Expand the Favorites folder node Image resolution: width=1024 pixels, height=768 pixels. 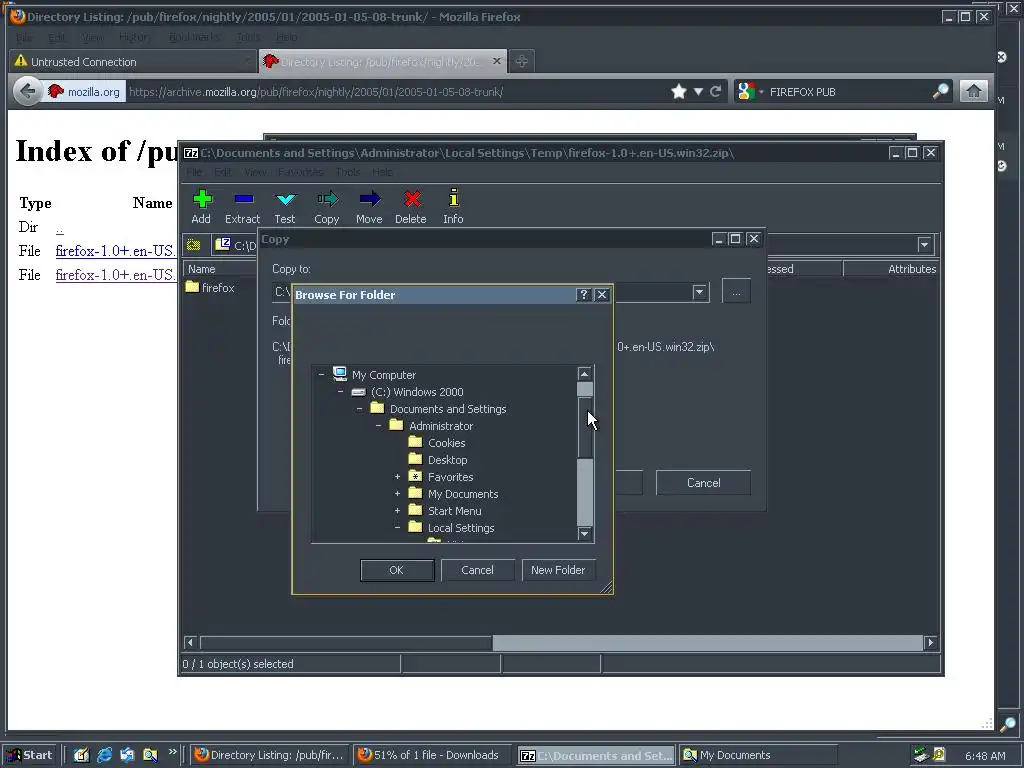(397, 477)
